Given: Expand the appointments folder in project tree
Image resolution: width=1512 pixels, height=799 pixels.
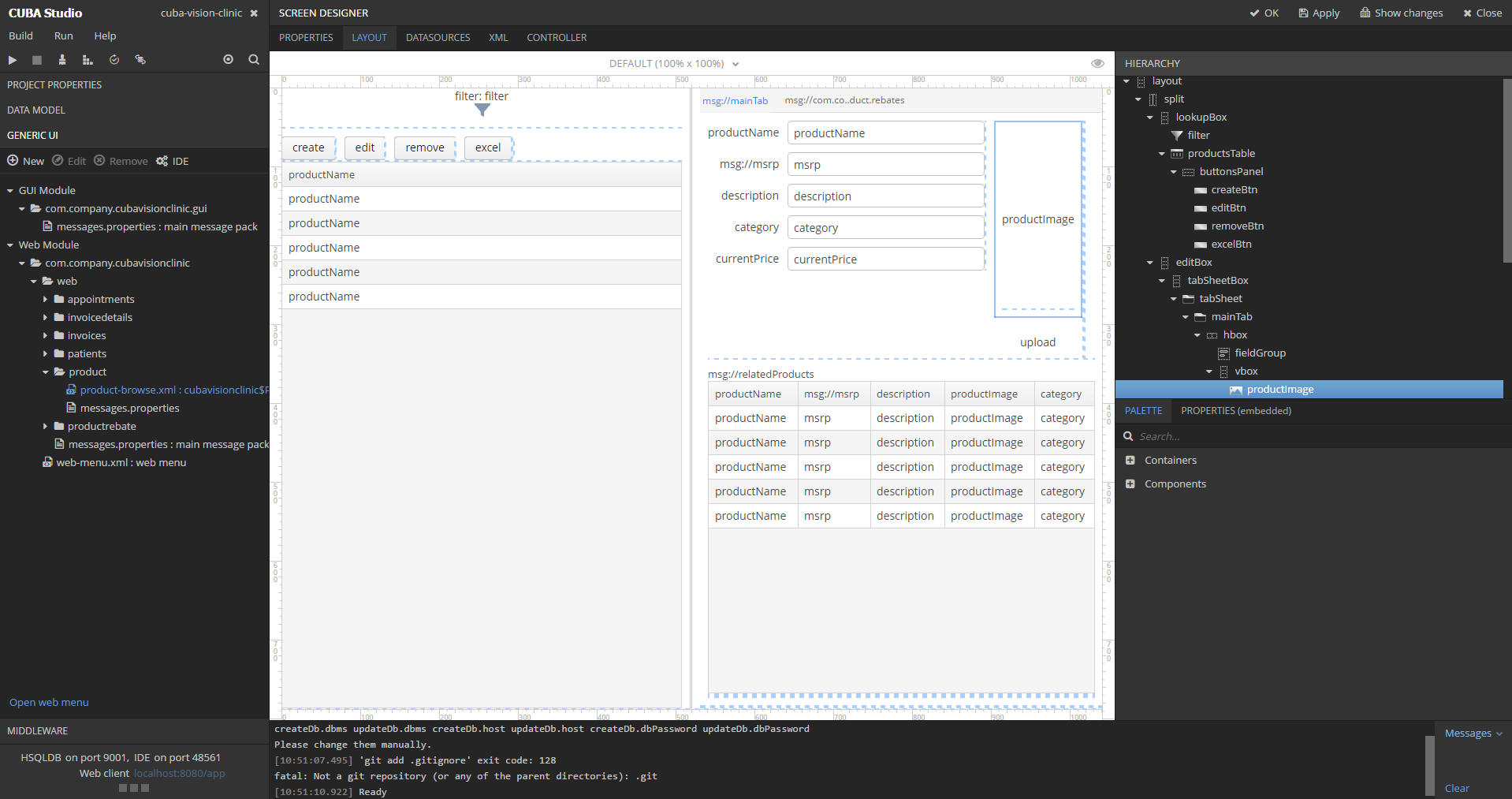Looking at the screenshot, I should 46,300.
